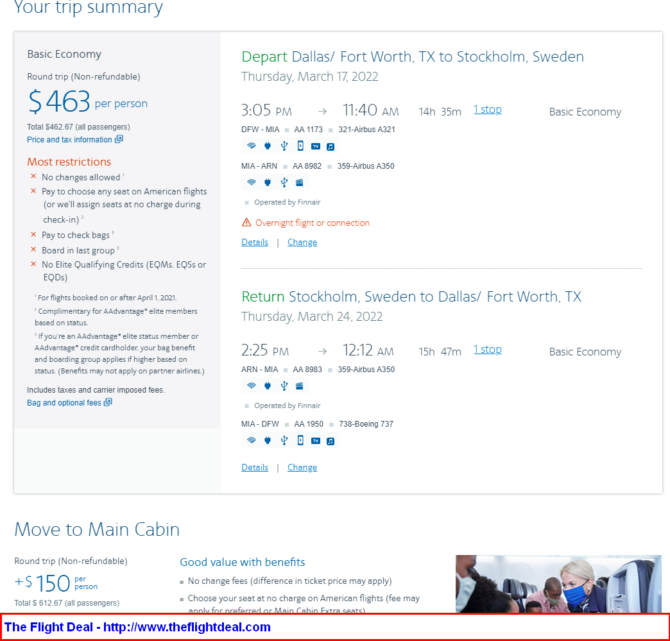Click the 'Your trip summary' heading
This screenshot has width=670, height=641.
pos(88,7)
